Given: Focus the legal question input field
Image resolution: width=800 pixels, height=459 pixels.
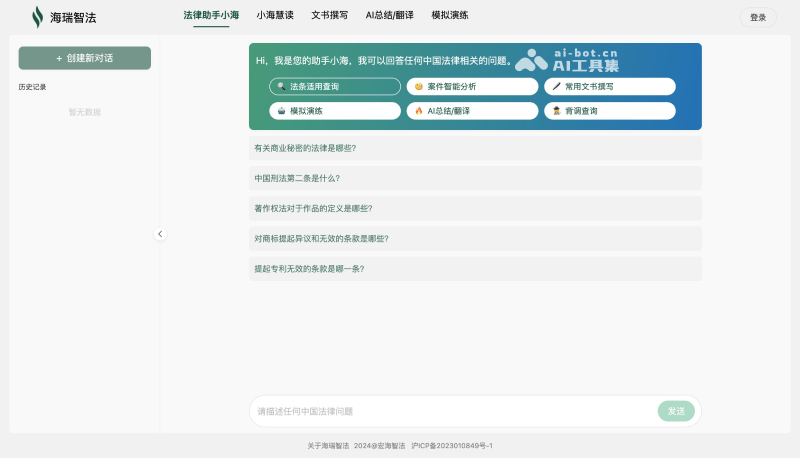Looking at the screenshot, I should (450, 411).
